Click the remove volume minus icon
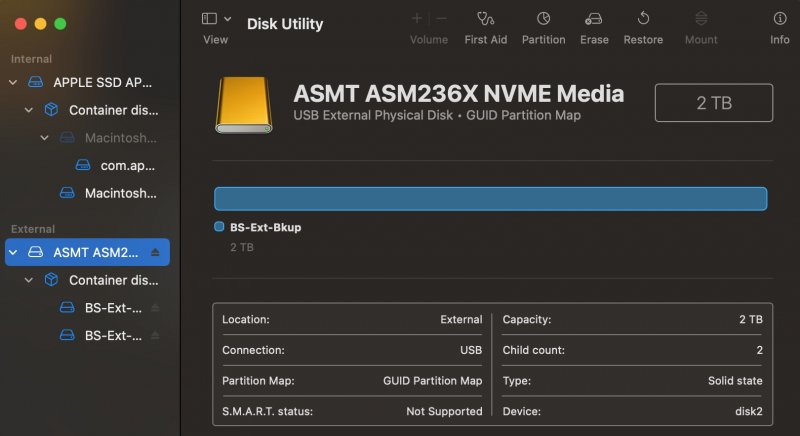Viewport: 800px width, 436px height. pos(441,18)
